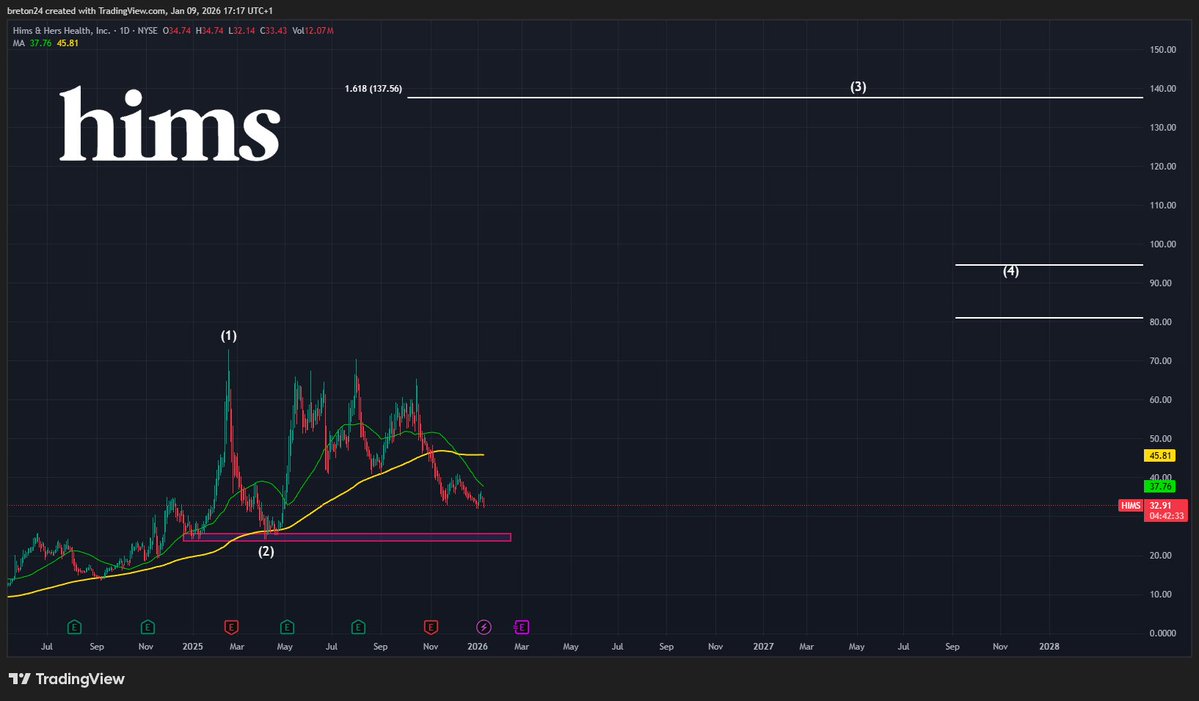Select the wave (3) label near the top line
This screenshot has width=1199, height=701.
pos(858,87)
